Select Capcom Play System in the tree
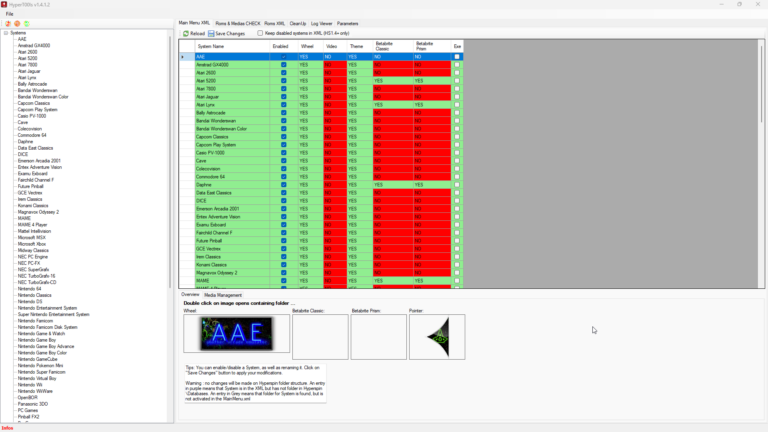This screenshot has width=768, height=432. pyautogui.click(x=37, y=110)
